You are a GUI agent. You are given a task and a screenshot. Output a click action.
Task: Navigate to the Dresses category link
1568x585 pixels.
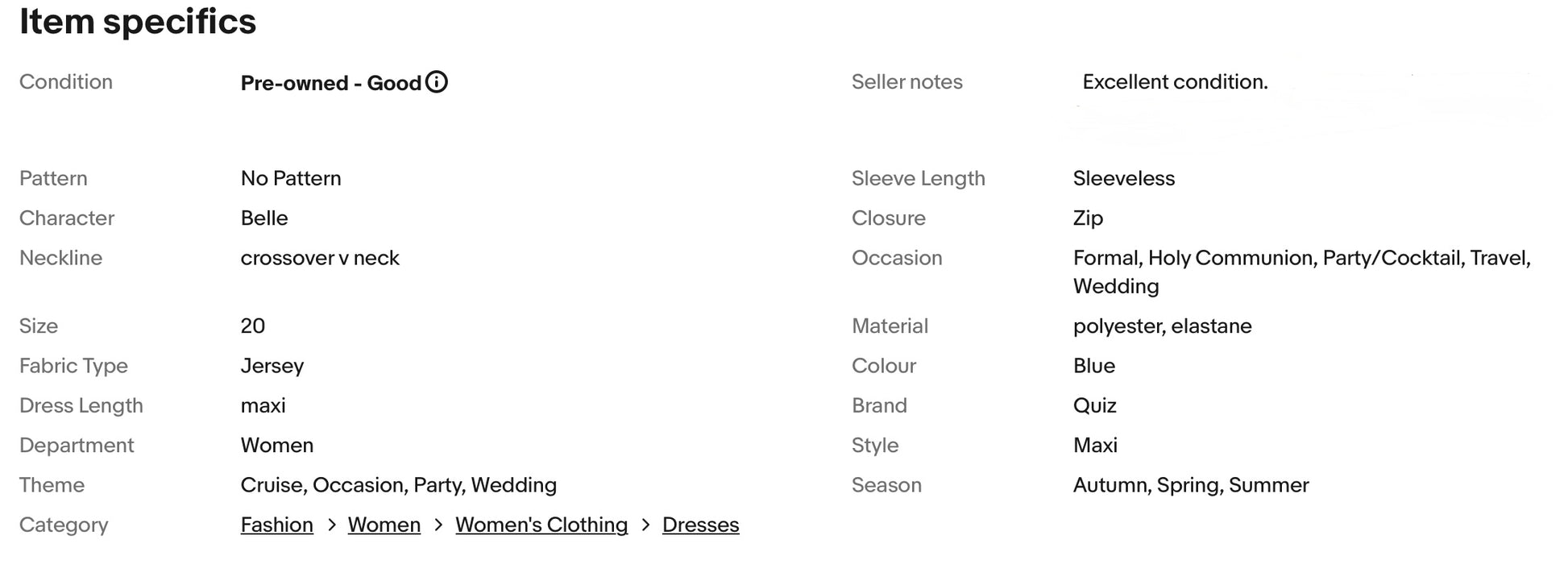(x=700, y=525)
